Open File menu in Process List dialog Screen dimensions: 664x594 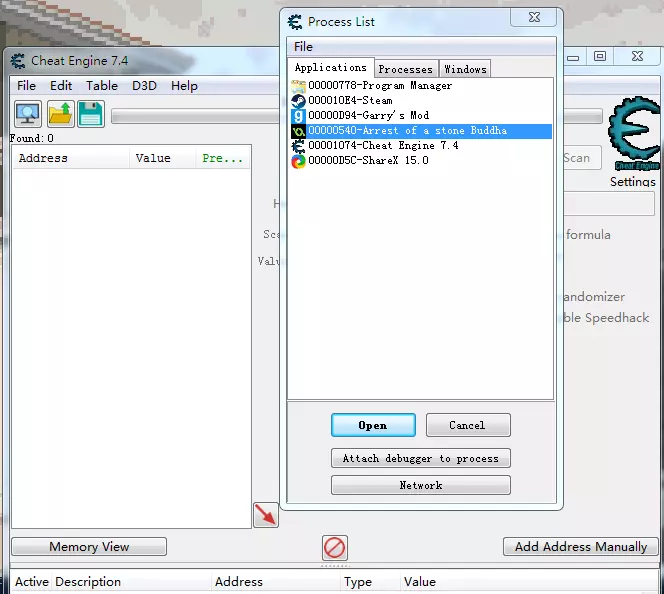tap(303, 47)
